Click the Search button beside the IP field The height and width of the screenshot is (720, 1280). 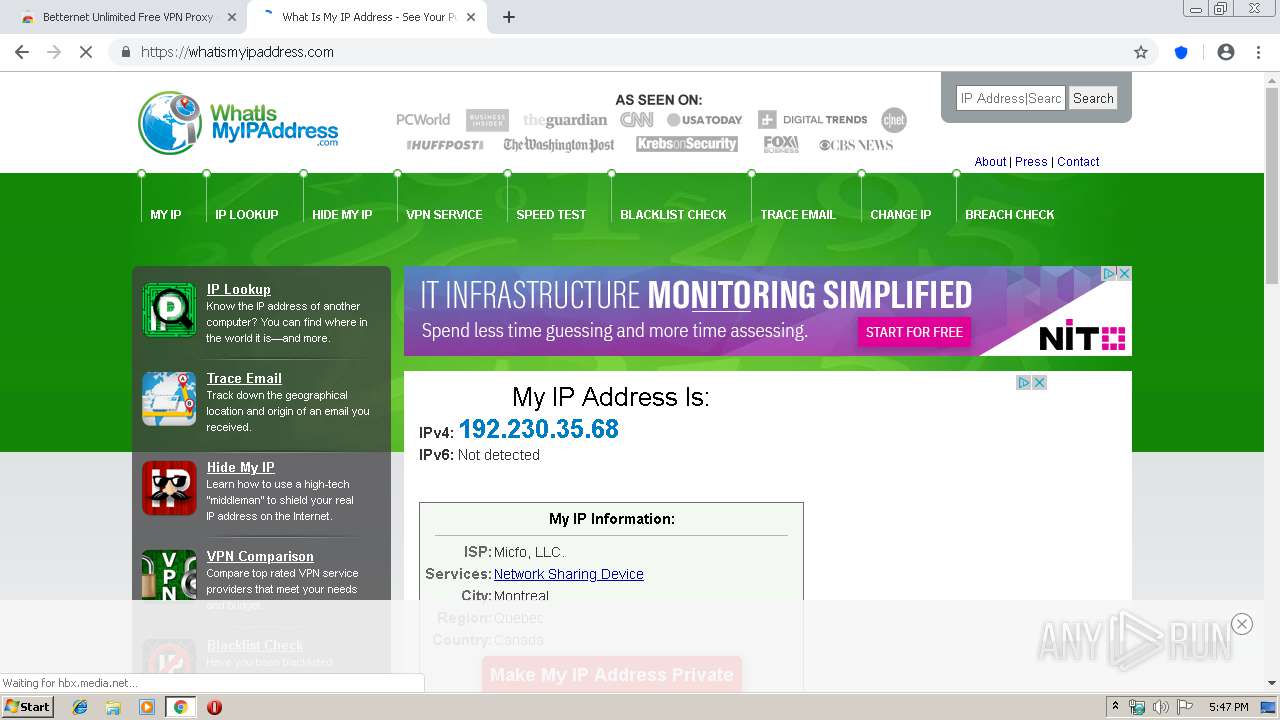tap(1093, 98)
